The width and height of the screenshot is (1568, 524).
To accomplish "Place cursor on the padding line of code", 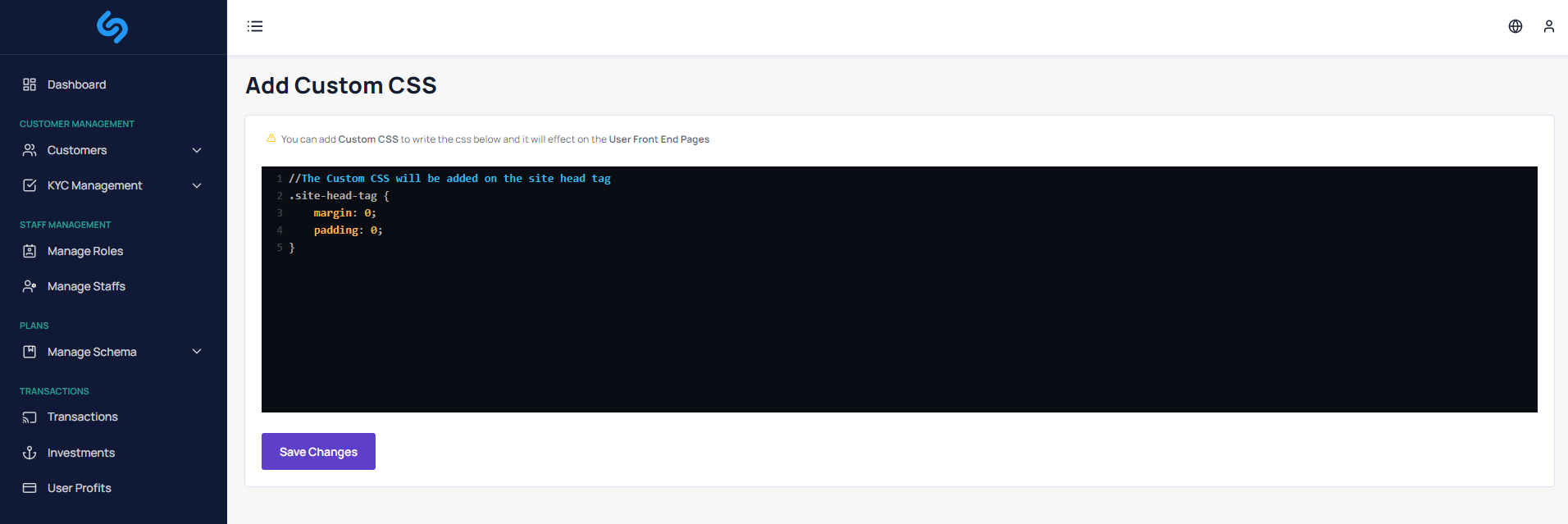I will click(348, 230).
